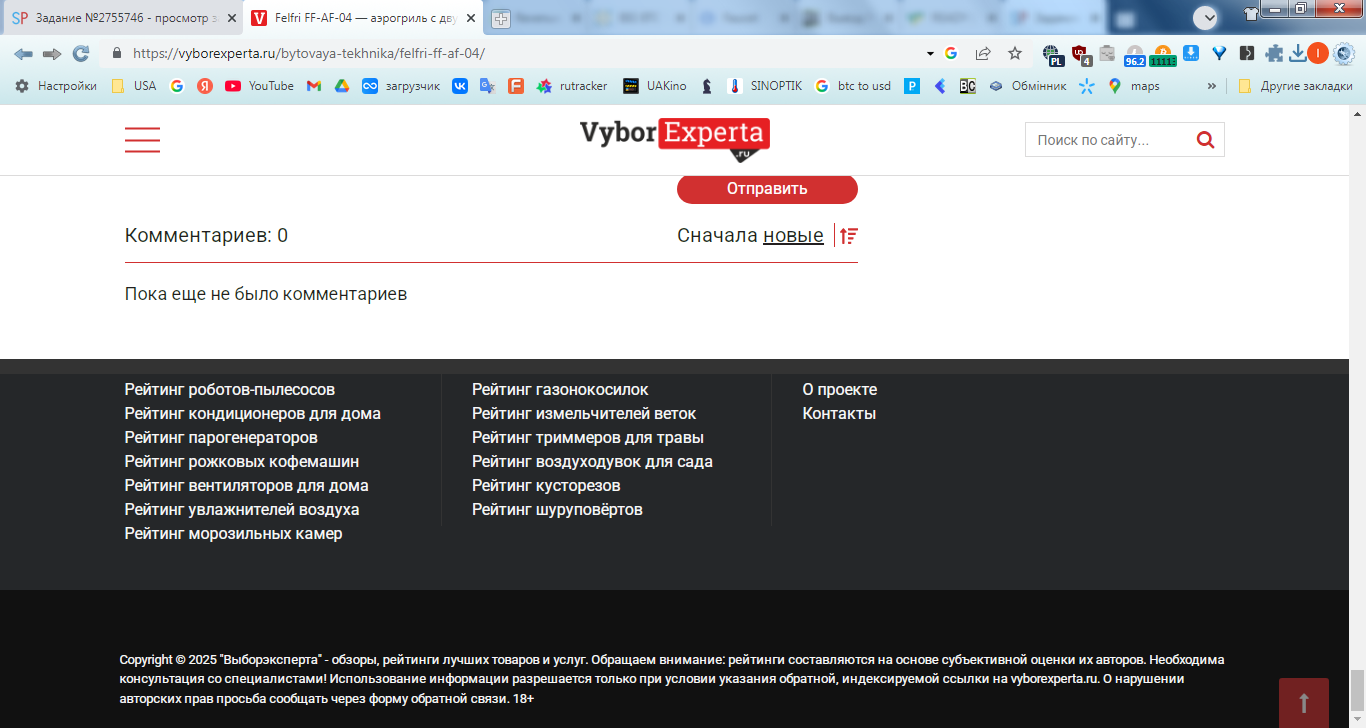Click the blue P bookmark icon
Image resolution: width=1366 pixels, height=728 pixels.
912,86
